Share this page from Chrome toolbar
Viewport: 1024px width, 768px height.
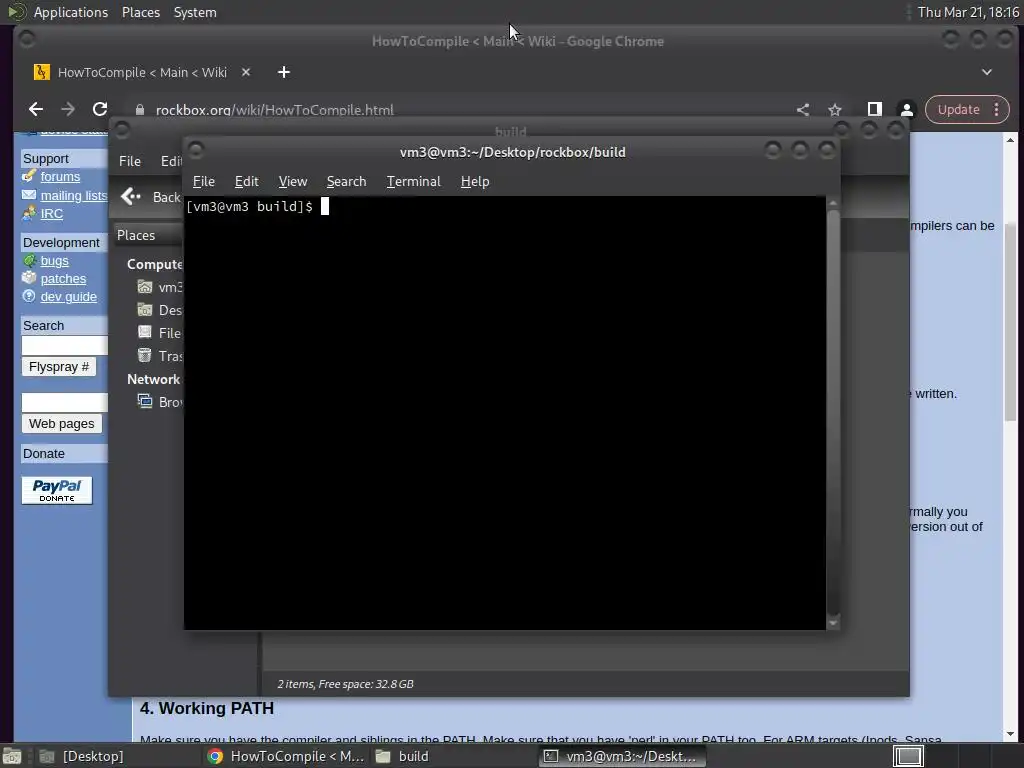click(803, 110)
